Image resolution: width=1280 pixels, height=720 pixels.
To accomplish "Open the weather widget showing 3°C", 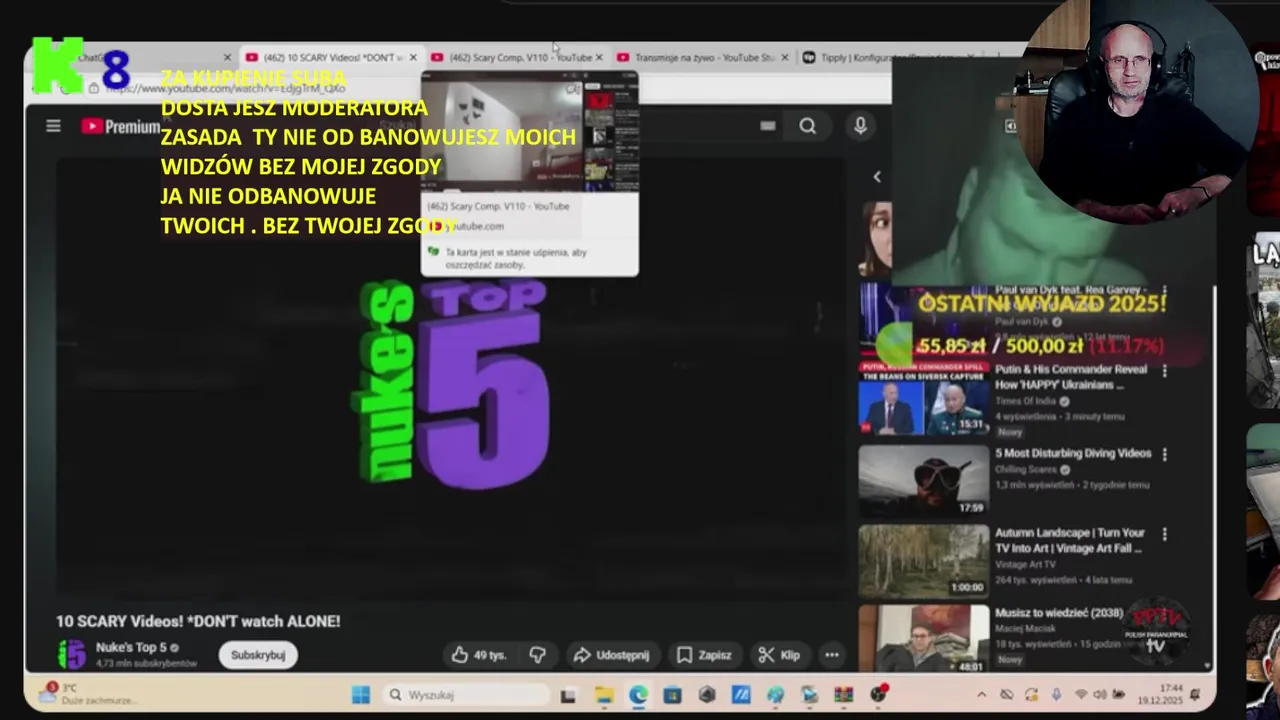I will (85, 694).
